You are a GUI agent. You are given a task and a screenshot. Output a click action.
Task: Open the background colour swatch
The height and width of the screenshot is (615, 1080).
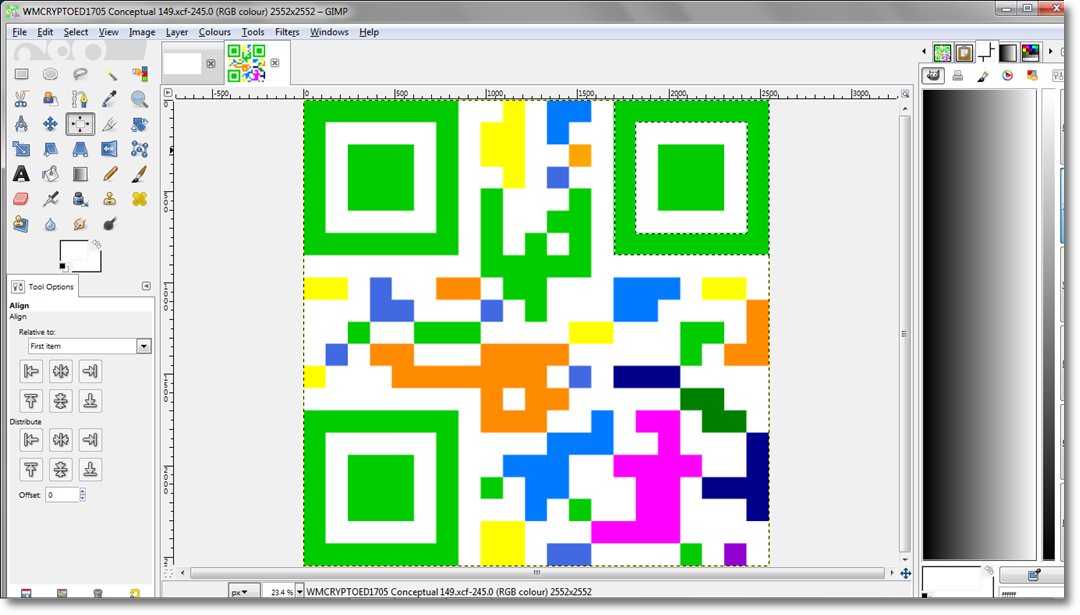94,264
